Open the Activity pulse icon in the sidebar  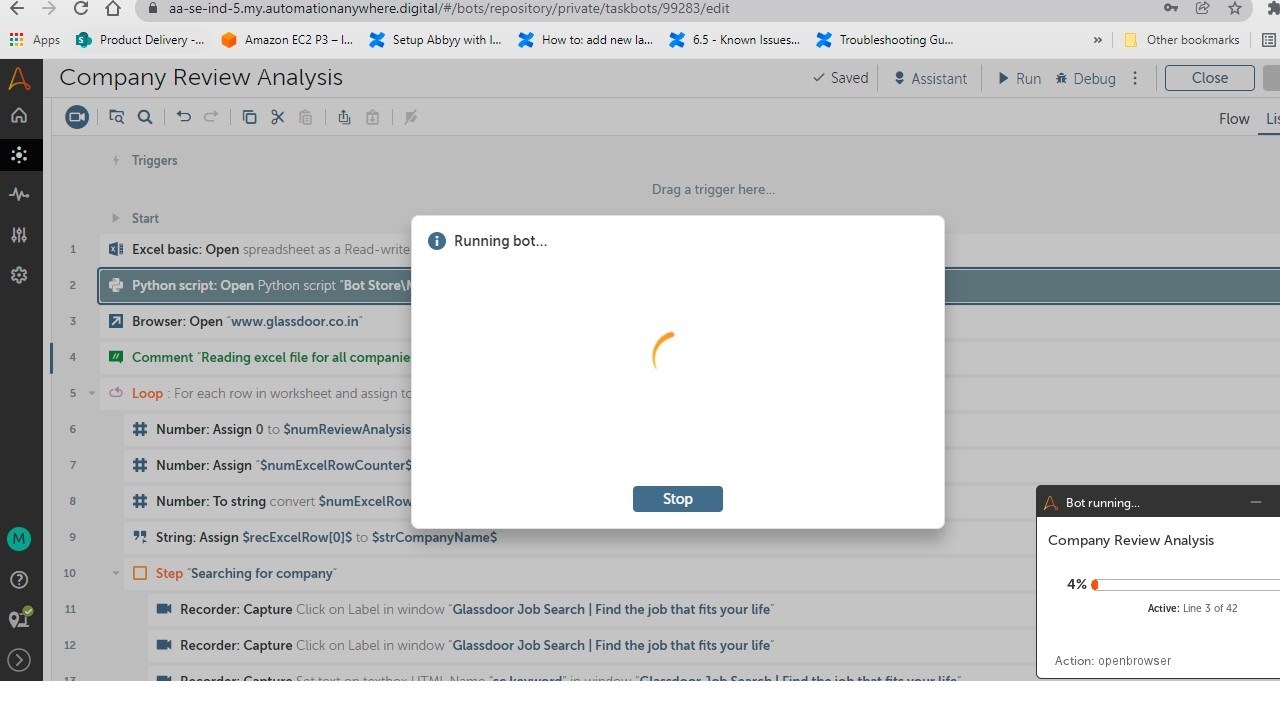point(19,195)
